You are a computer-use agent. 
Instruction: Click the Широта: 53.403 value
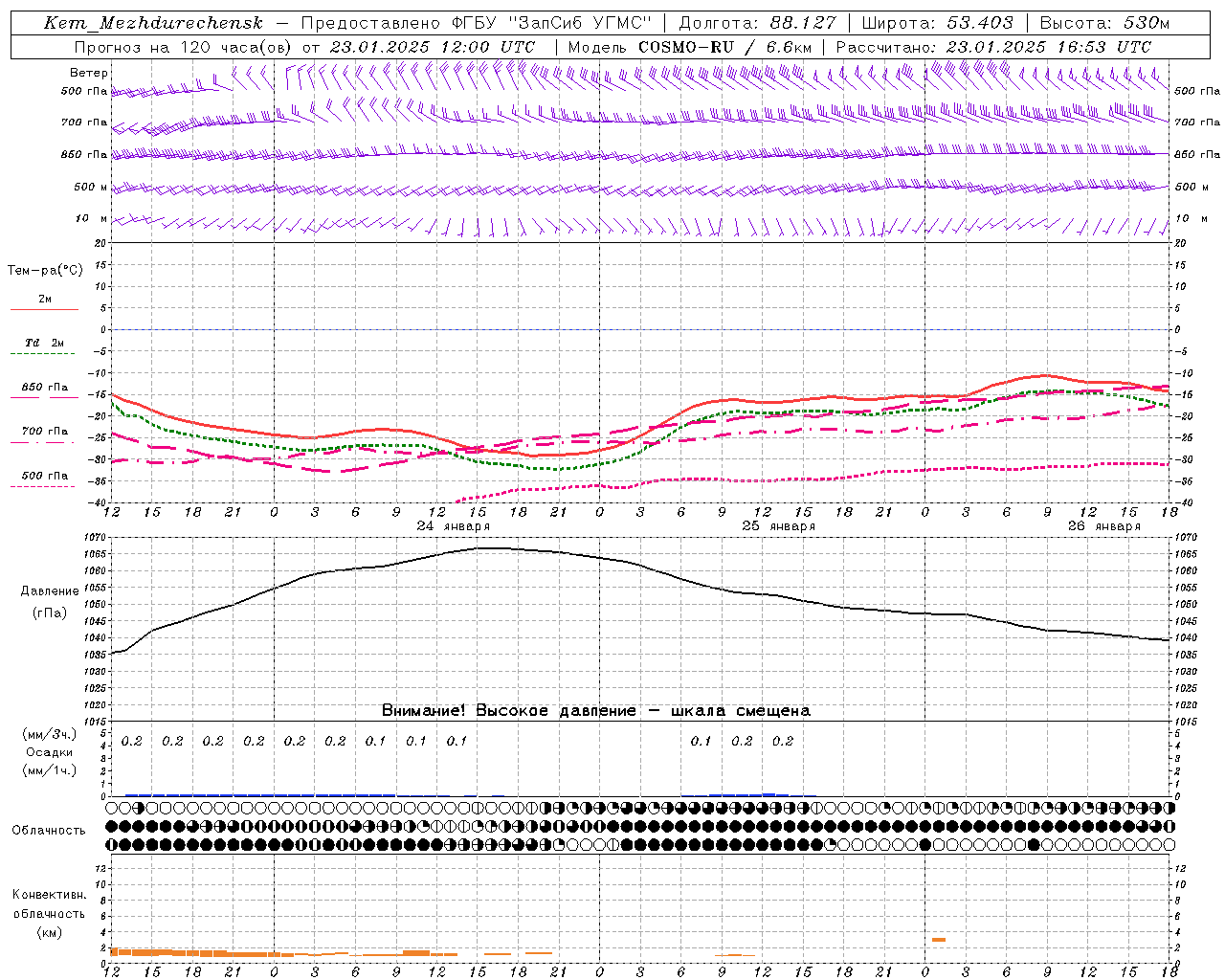[938, 23]
